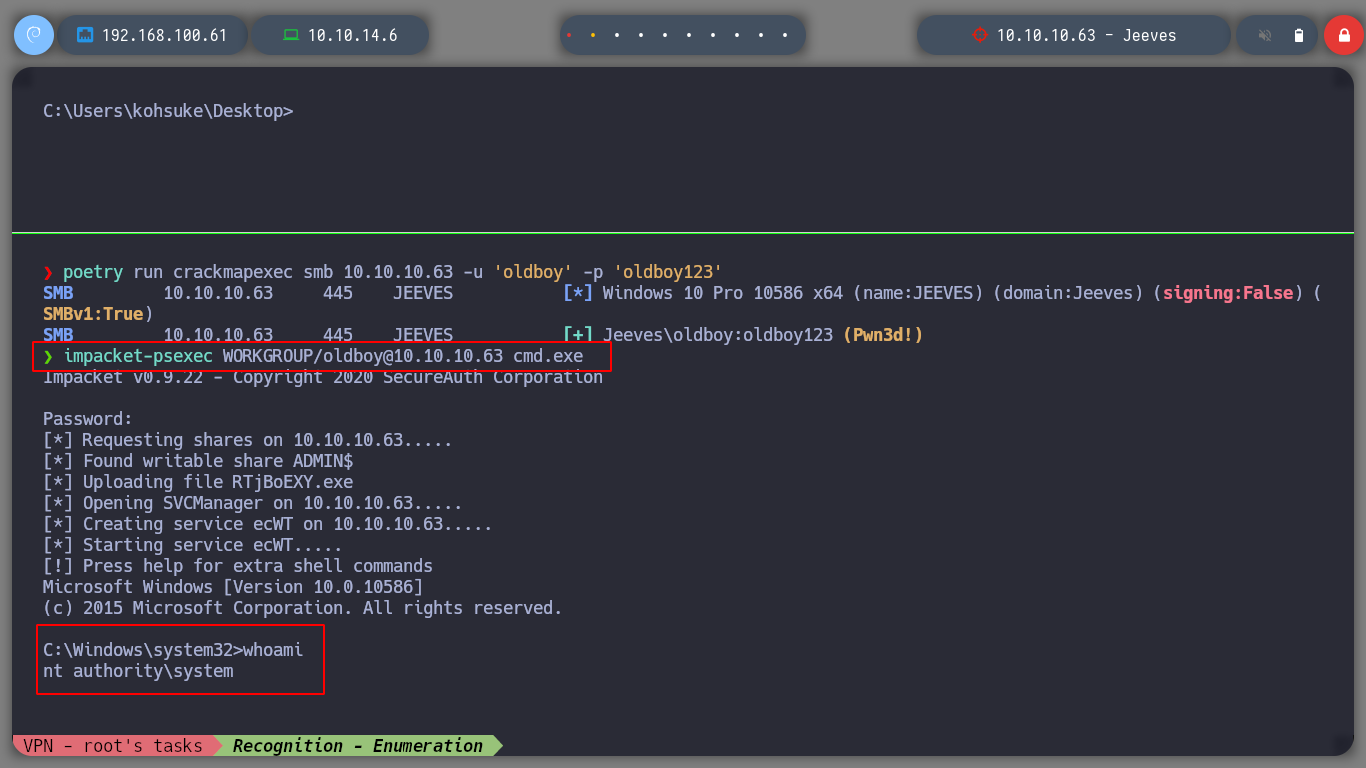Image resolution: width=1366 pixels, height=768 pixels.
Task: Click 'Microsoft Windows [Version 10.0.10586]' line
Action: point(233,587)
